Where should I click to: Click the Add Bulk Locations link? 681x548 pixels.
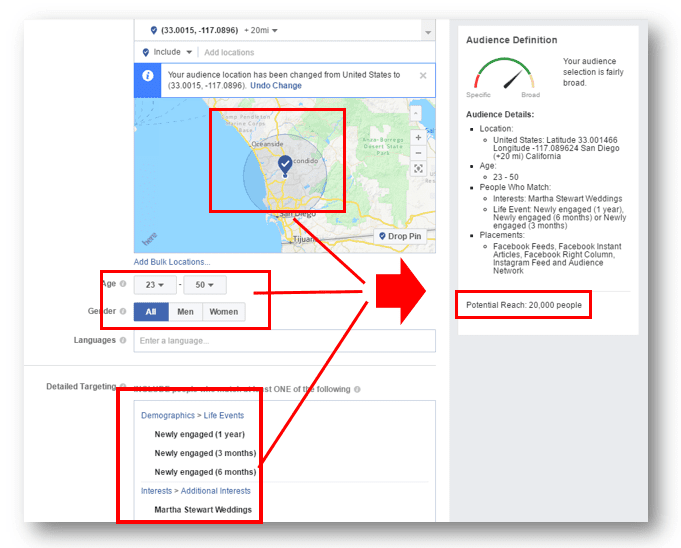pyautogui.click(x=172, y=262)
